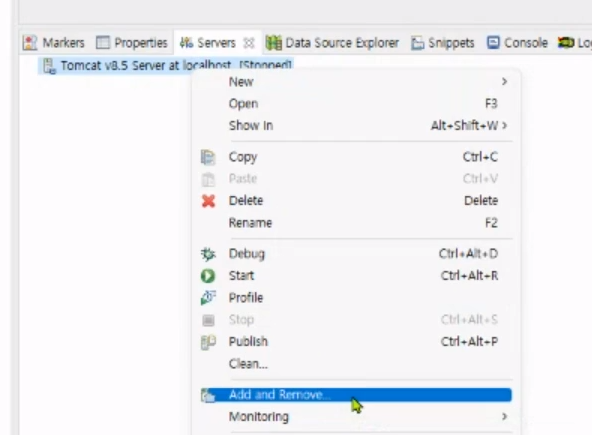Choose Rename from the context menu
Screen dimensions: 592x435
tap(356, 223)
